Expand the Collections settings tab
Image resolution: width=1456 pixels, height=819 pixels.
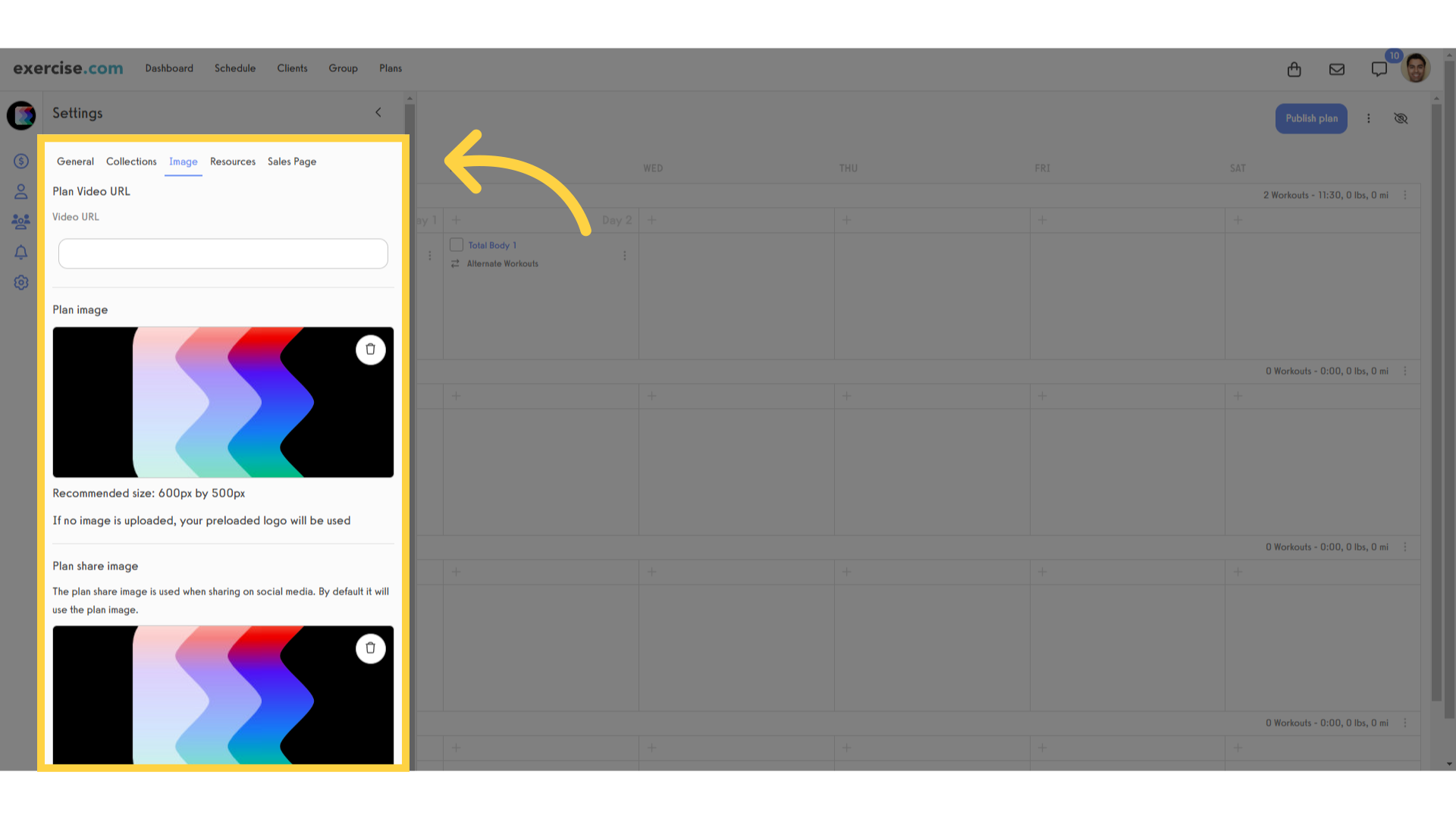coord(131,161)
